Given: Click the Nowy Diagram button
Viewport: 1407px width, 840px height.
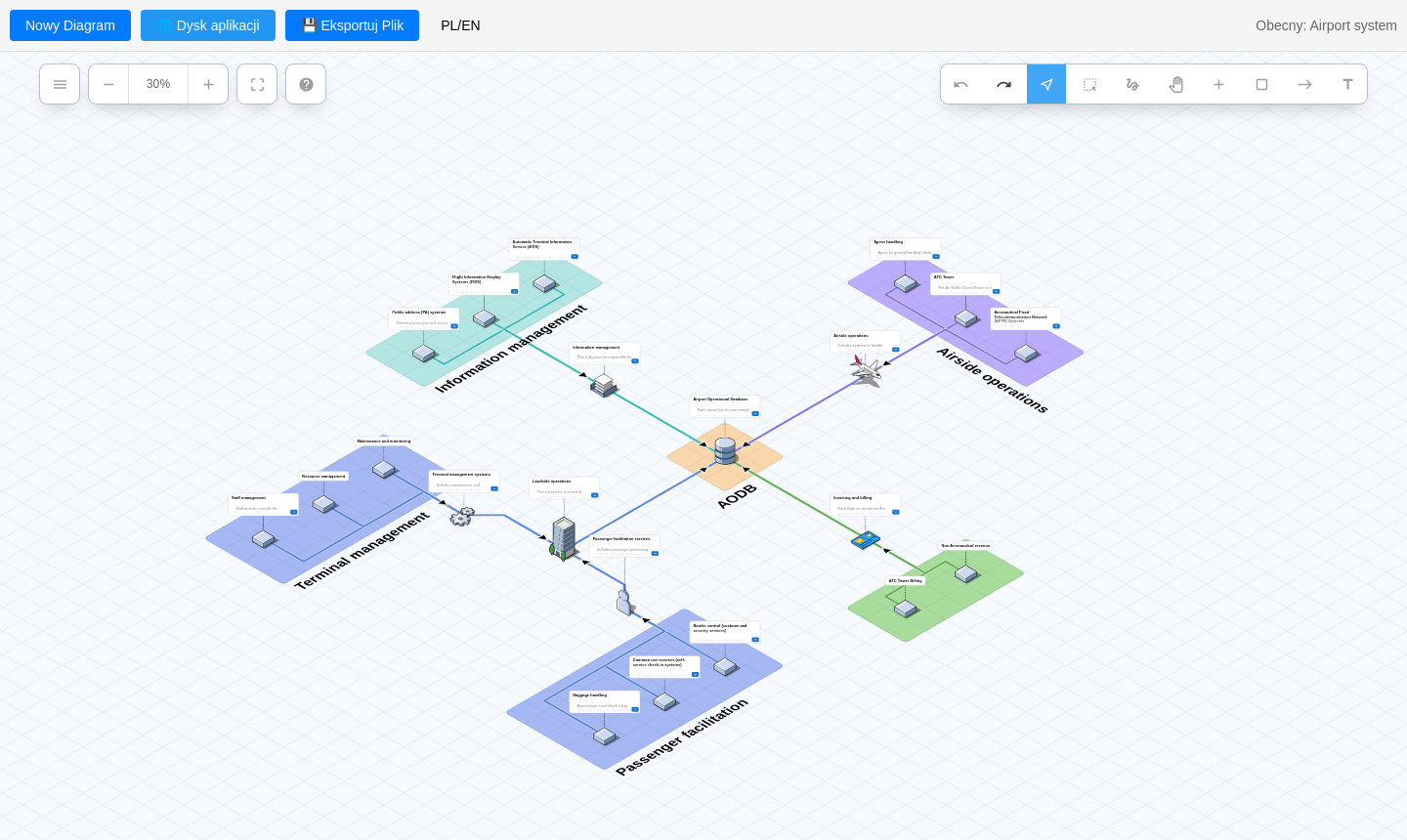Looking at the screenshot, I should pos(70,25).
